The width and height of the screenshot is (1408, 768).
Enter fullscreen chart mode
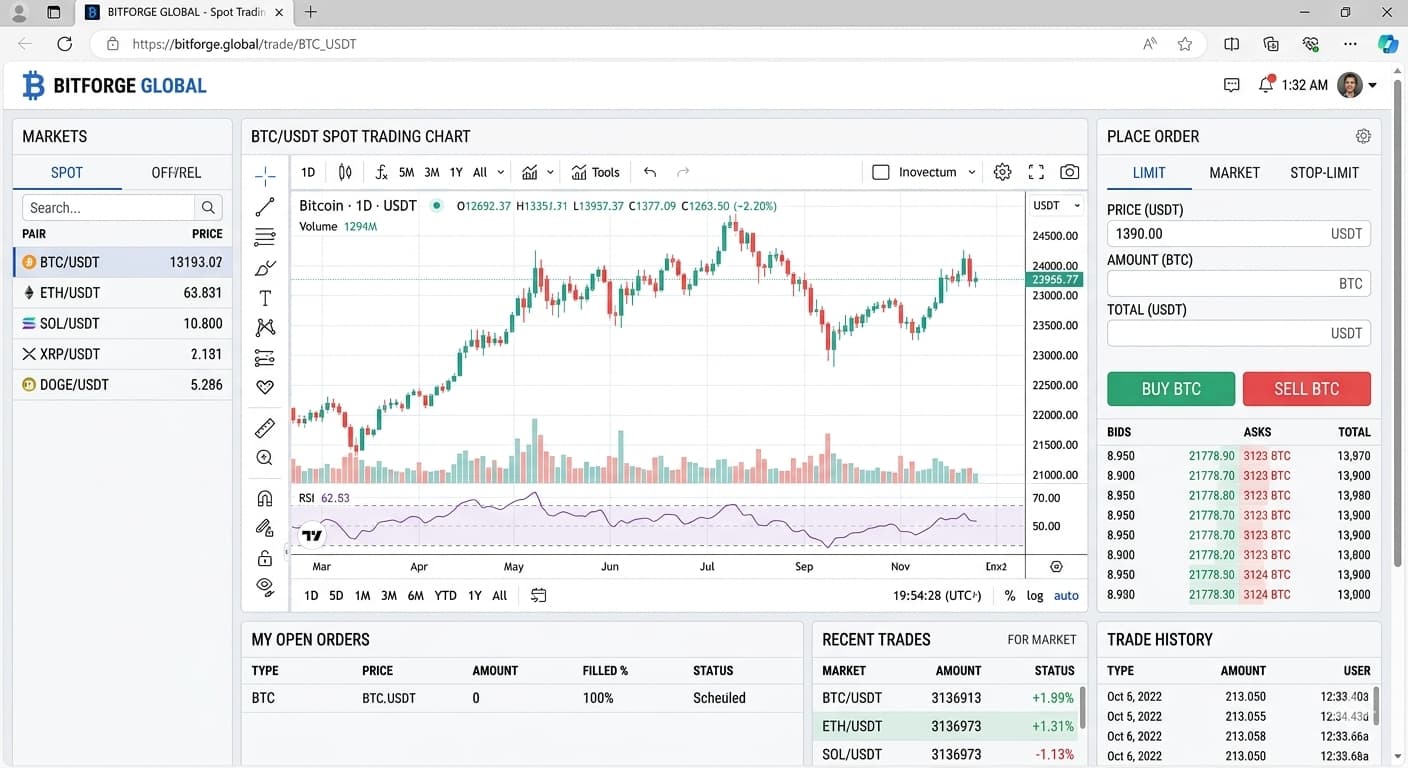1036,172
